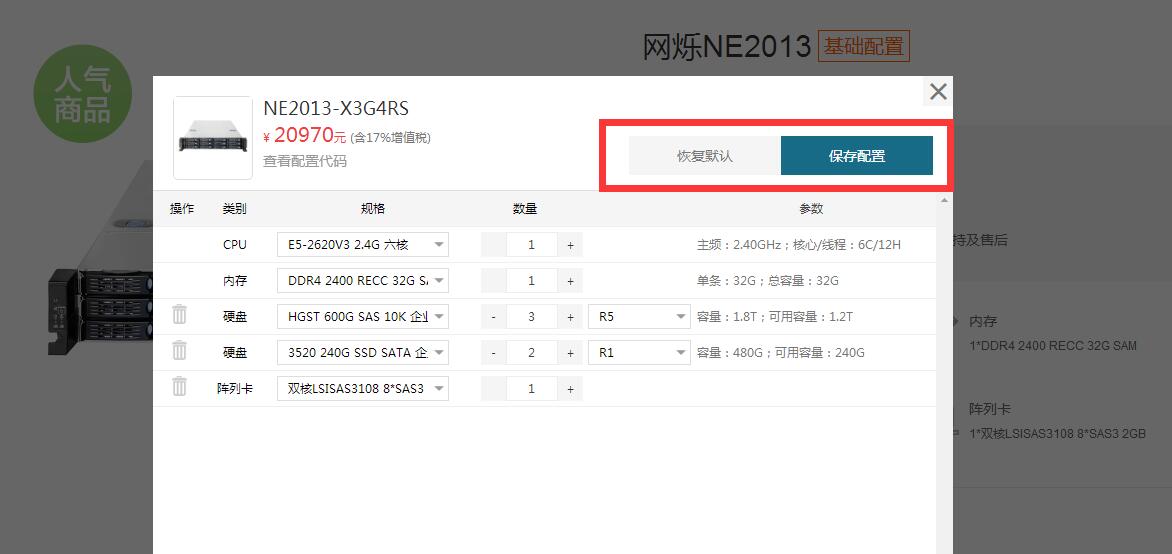This screenshot has width=1172, height=554.
Task: Increase memory quantity with plus button
Action: pos(570,281)
